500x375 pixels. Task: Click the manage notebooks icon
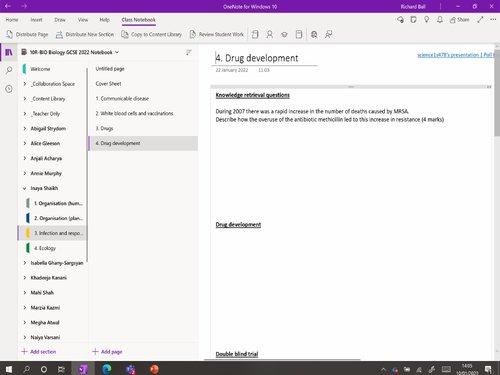click(x=299, y=34)
